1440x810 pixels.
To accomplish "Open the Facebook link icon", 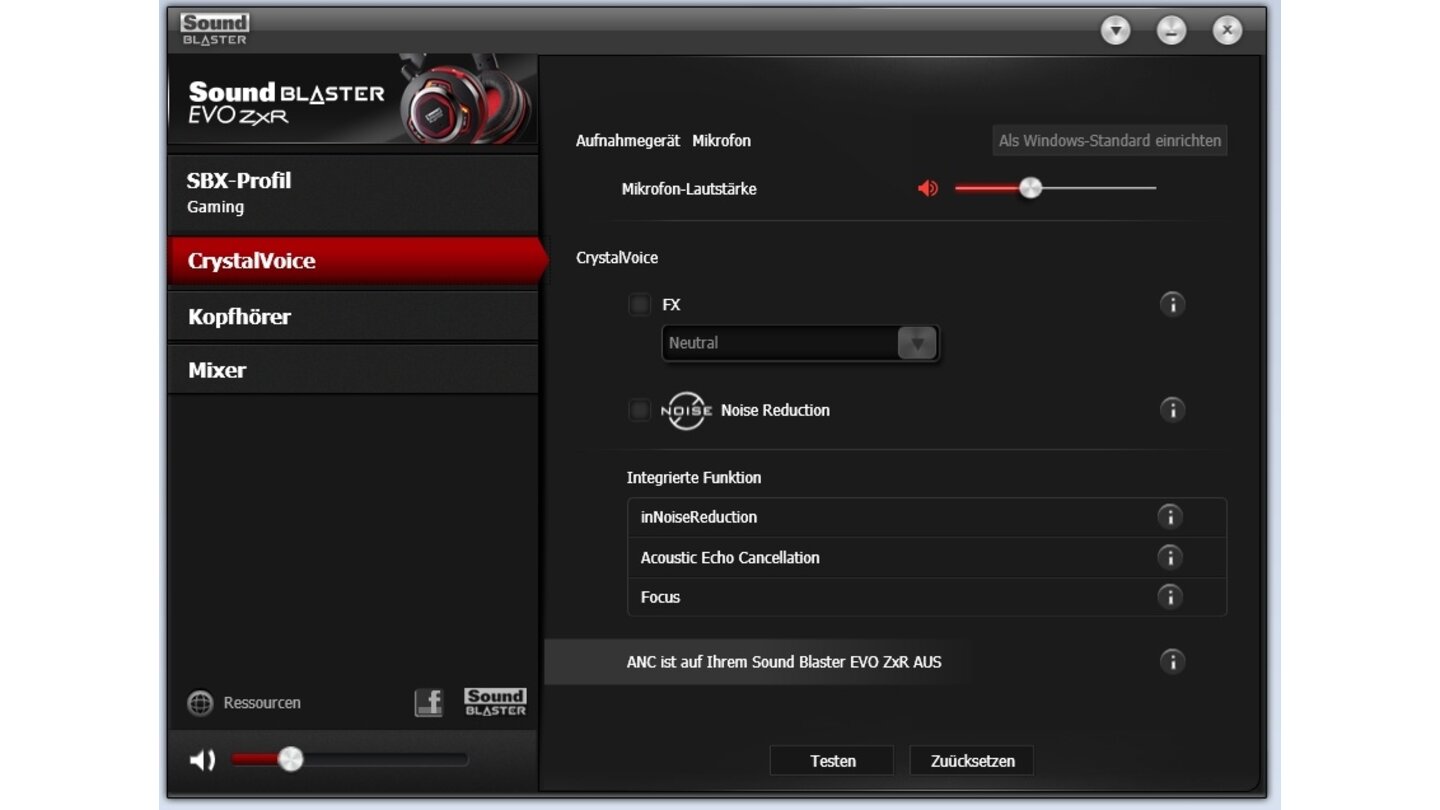I will (x=429, y=703).
